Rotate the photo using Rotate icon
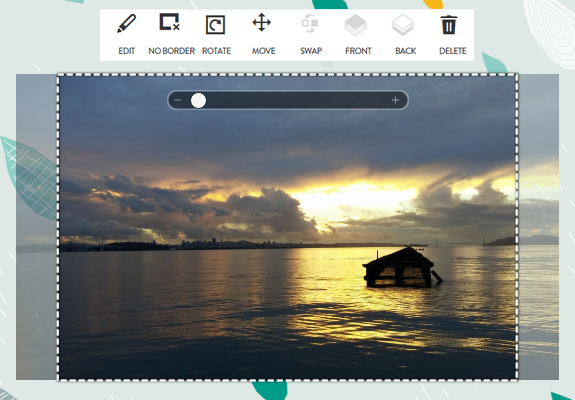 [x=215, y=25]
